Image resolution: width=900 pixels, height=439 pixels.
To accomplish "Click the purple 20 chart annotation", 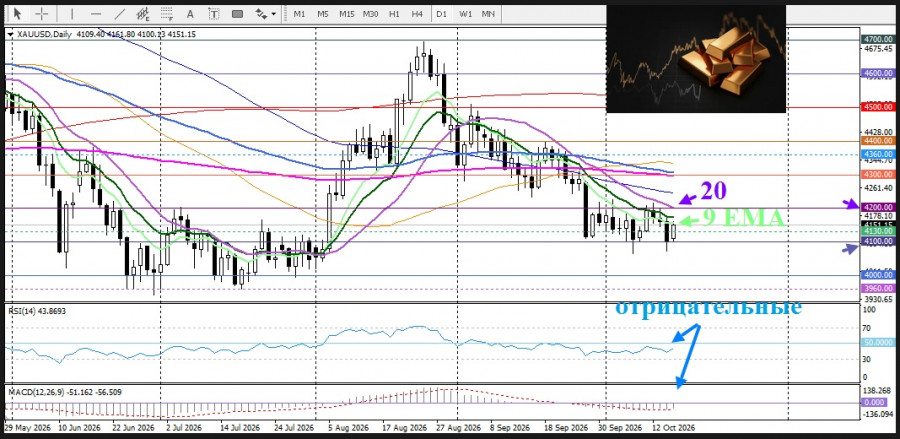I will point(712,190).
